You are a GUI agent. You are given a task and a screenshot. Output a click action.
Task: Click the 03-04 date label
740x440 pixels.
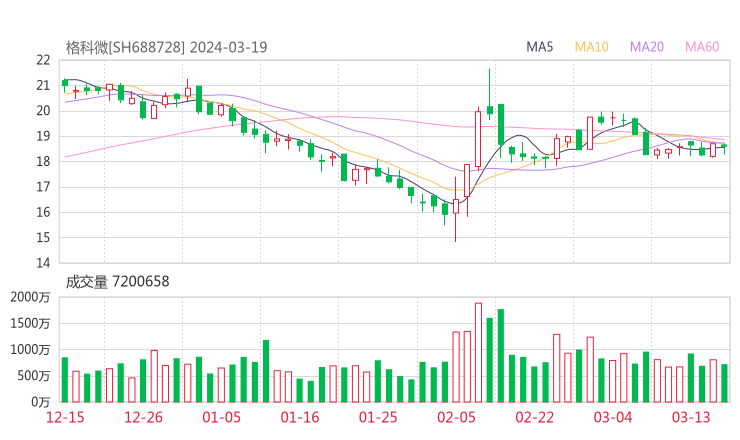tap(613, 417)
